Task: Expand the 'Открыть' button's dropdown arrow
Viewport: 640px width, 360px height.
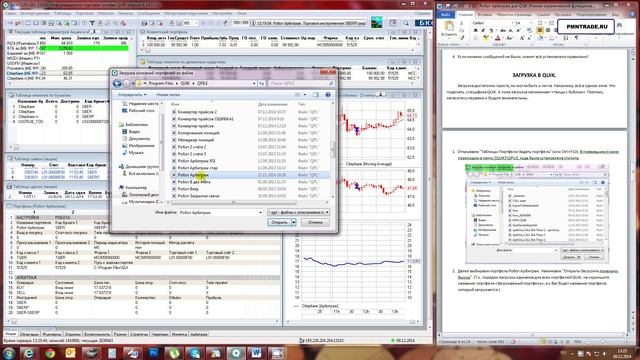Action: coord(293,222)
